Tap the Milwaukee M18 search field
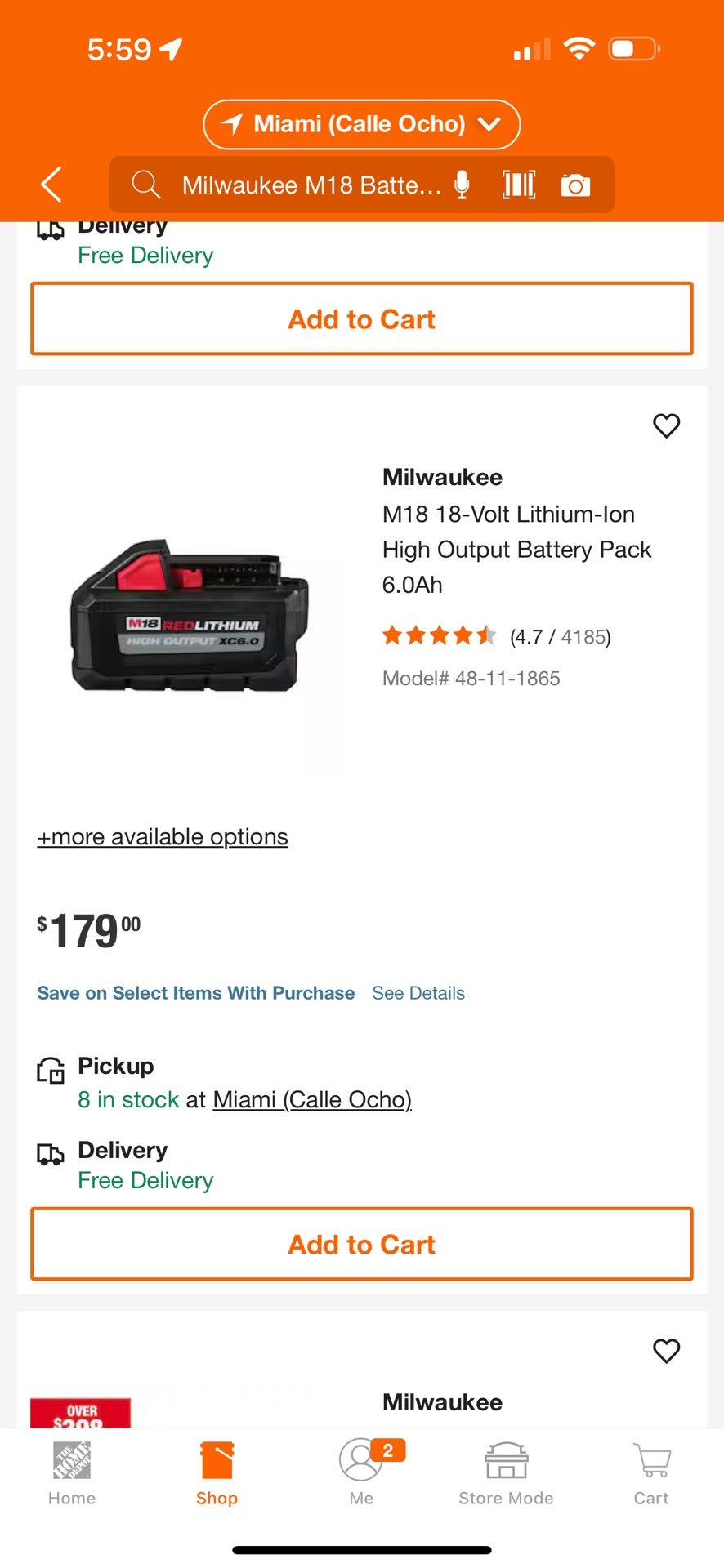This screenshot has height=1568, width=724. point(311,185)
